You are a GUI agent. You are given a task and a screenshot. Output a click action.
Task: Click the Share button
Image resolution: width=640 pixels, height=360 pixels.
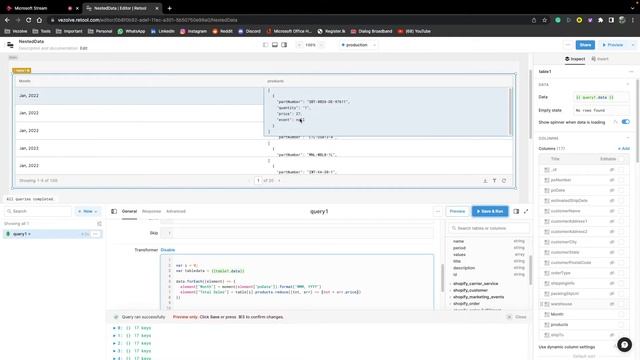click(x=585, y=45)
